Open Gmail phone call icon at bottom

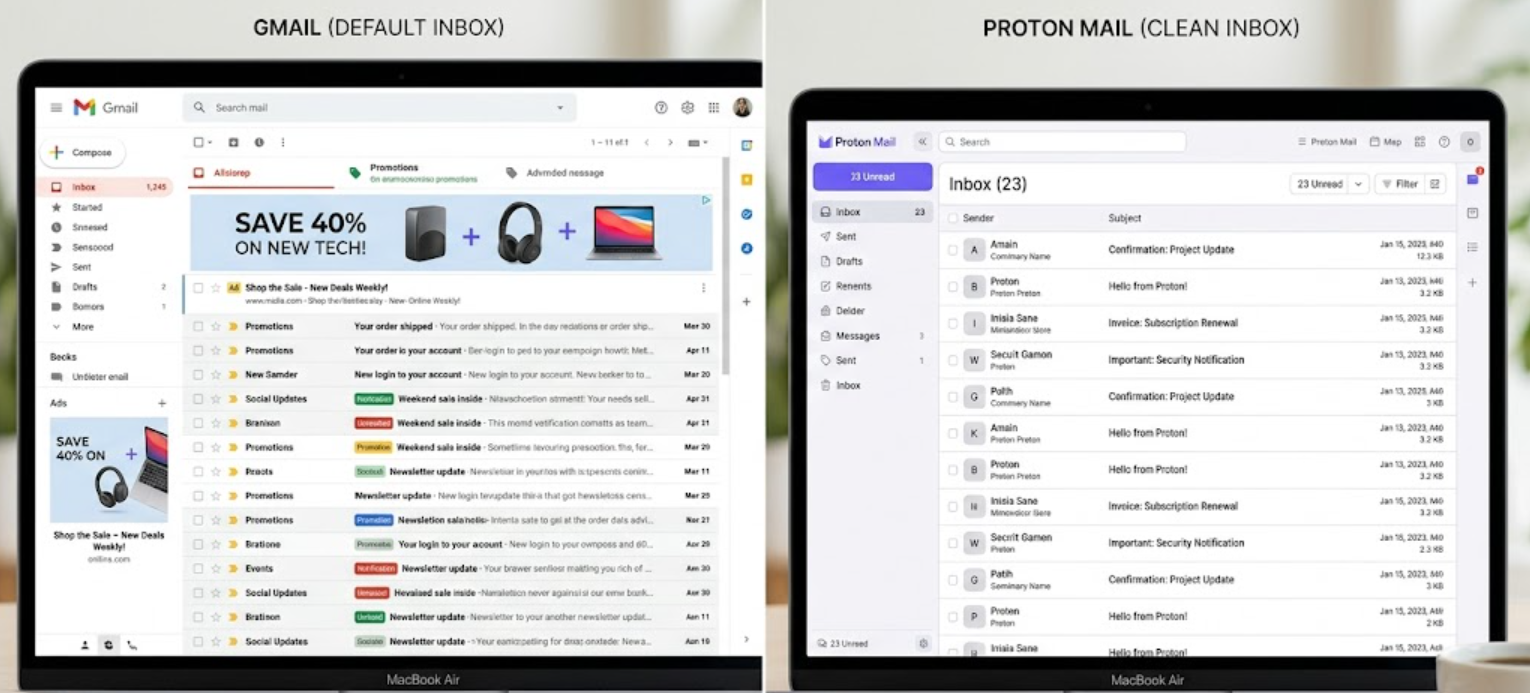(132, 645)
